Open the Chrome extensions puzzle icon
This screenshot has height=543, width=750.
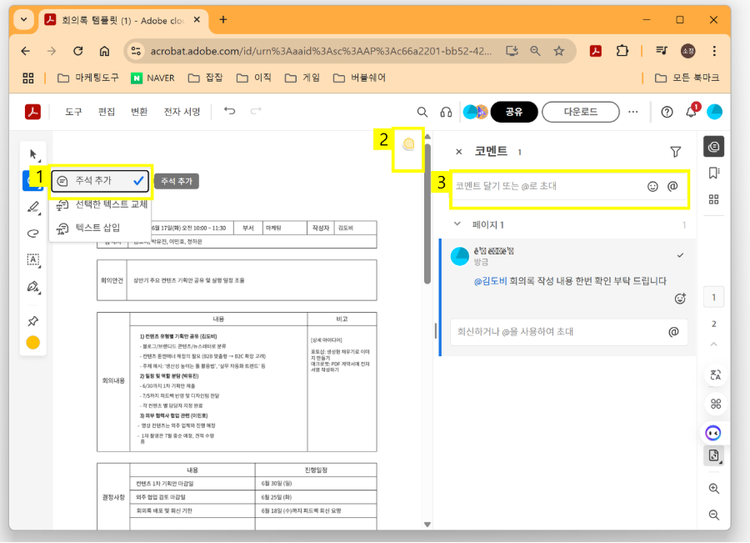click(x=622, y=51)
